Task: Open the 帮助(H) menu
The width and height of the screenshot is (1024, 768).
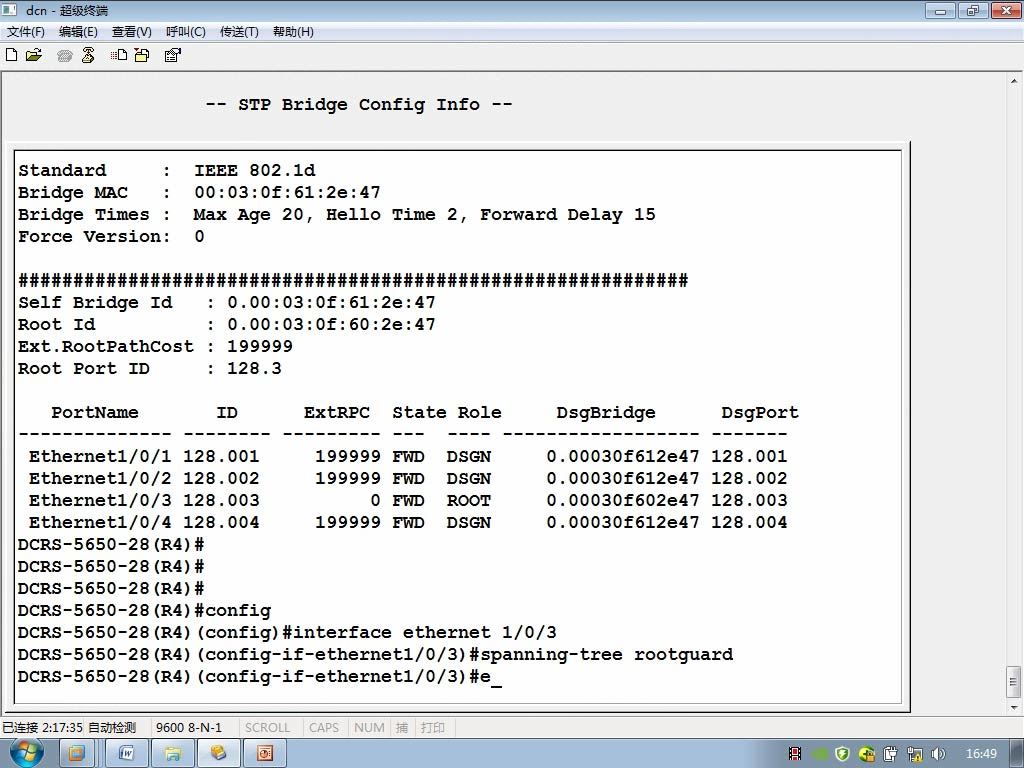Action: pos(293,32)
